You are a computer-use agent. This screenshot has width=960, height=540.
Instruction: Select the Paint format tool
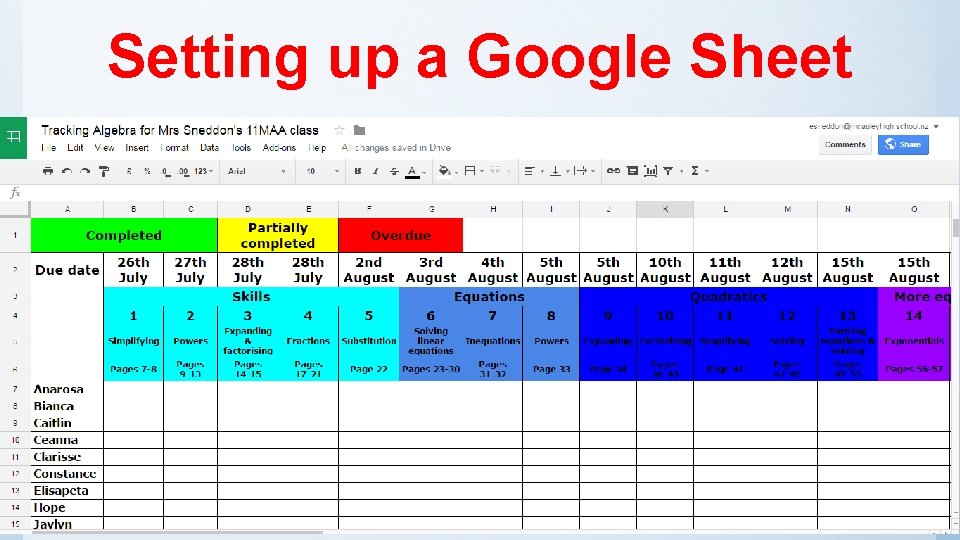click(104, 171)
